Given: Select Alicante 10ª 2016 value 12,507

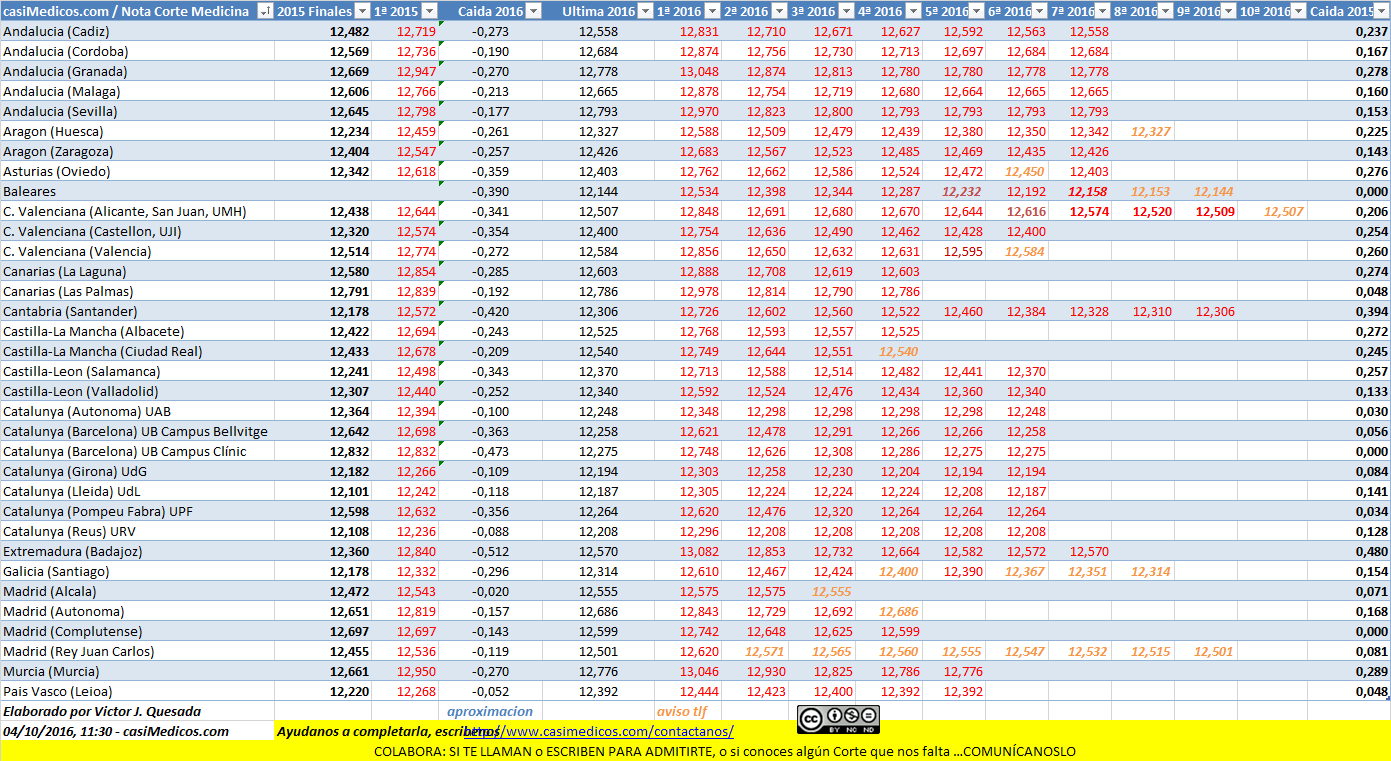Looking at the screenshot, I should click(1284, 211).
